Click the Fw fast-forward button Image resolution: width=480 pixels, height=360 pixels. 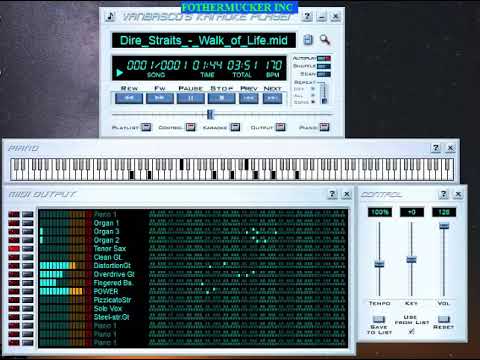click(160, 98)
